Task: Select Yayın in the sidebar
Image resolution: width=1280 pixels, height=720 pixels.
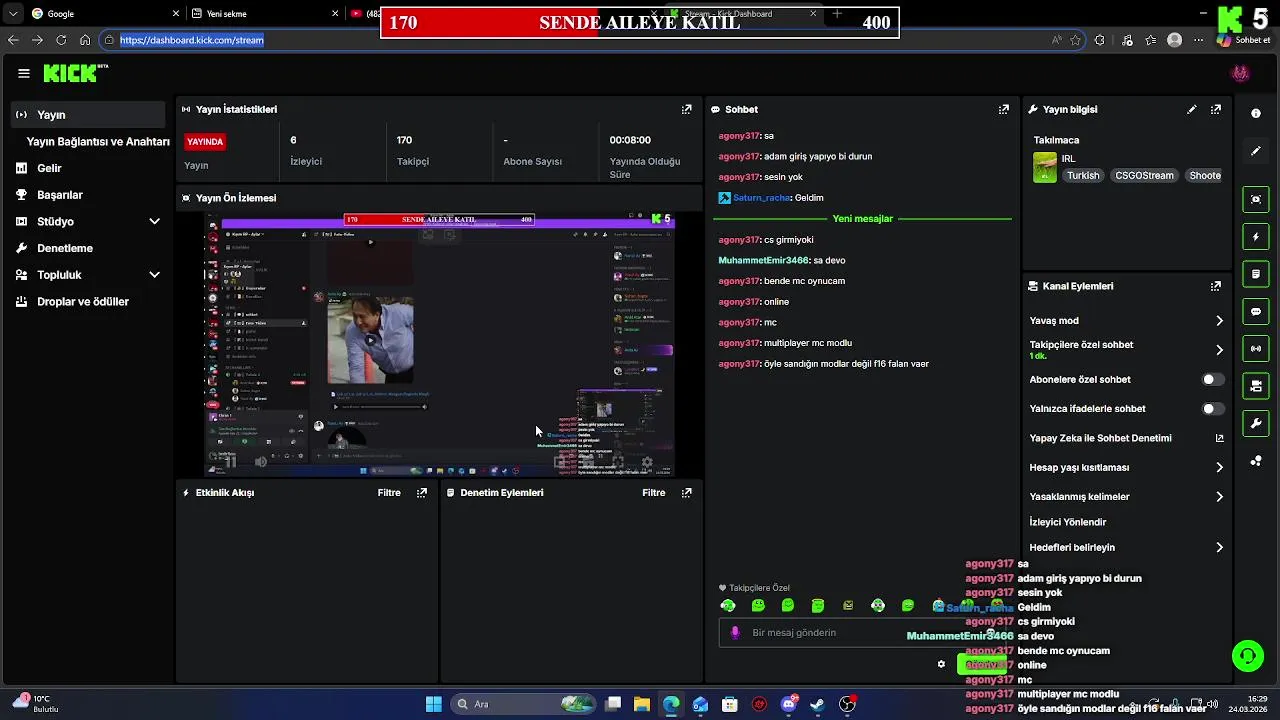Action: pos(89,115)
